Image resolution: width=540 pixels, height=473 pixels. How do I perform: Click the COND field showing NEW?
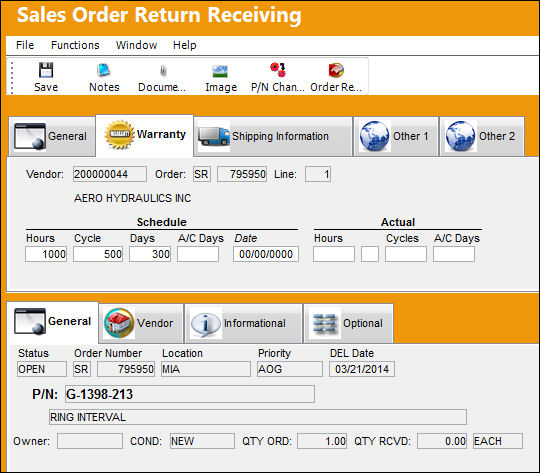[202, 441]
